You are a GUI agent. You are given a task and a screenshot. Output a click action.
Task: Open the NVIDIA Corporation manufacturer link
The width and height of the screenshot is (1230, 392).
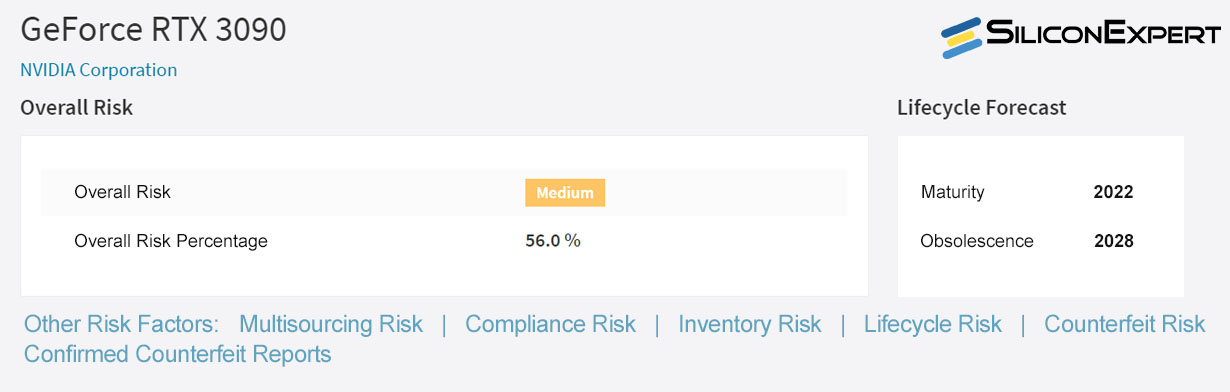[x=99, y=70]
